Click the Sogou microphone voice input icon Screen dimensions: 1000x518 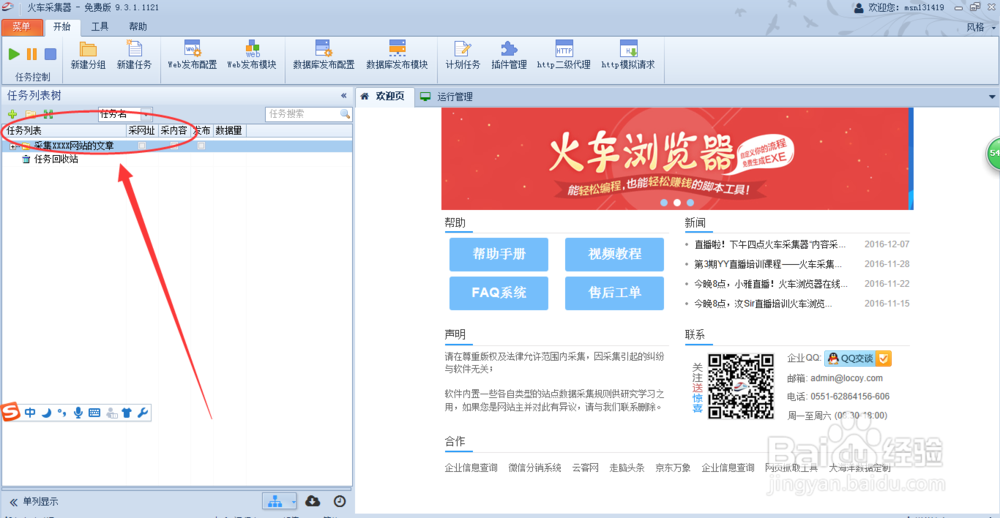click(x=78, y=413)
